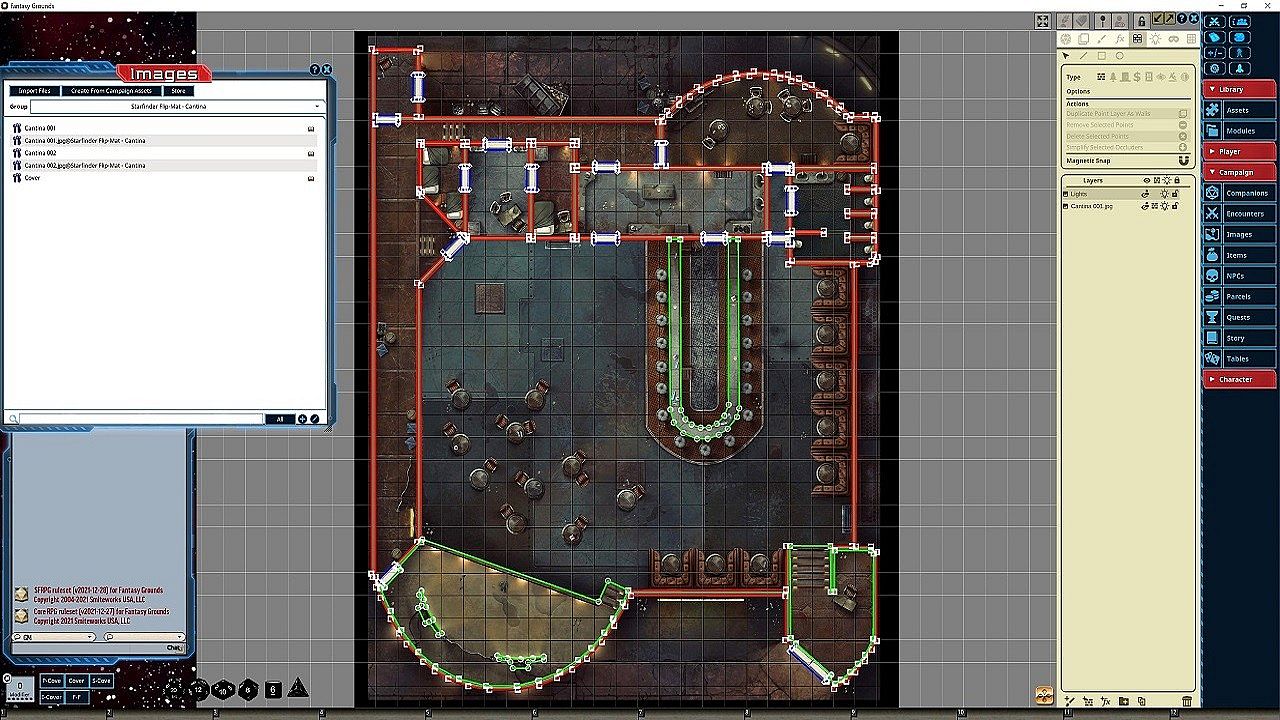The height and width of the screenshot is (720, 1280).
Task: Click the crossed swords sidebar icon
Action: pyautogui.click(x=1214, y=21)
